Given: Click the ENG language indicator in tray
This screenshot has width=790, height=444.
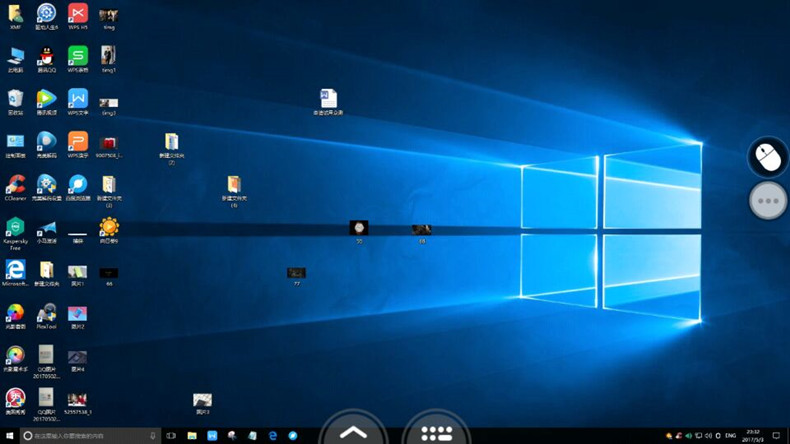Looking at the screenshot, I should pyautogui.click(x=730, y=436).
